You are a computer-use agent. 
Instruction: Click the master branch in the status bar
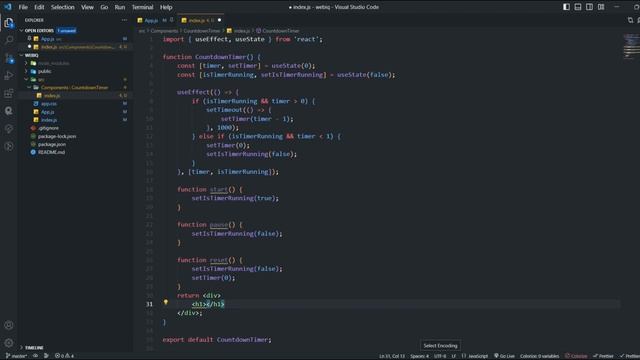coord(16,356)
